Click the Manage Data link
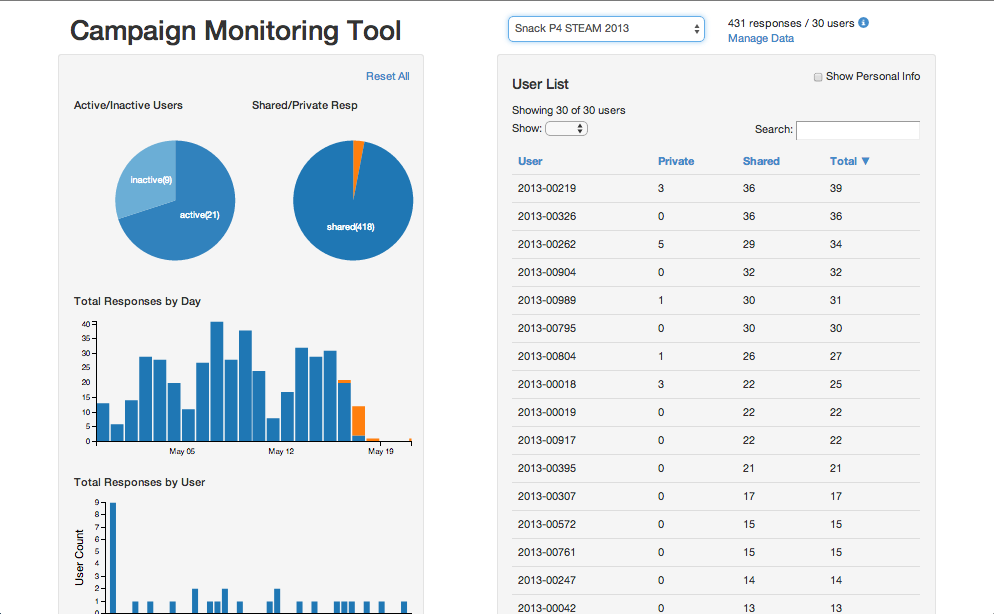Image resolution: width=994 pixels, height=614 pixels. coord(761,39)
